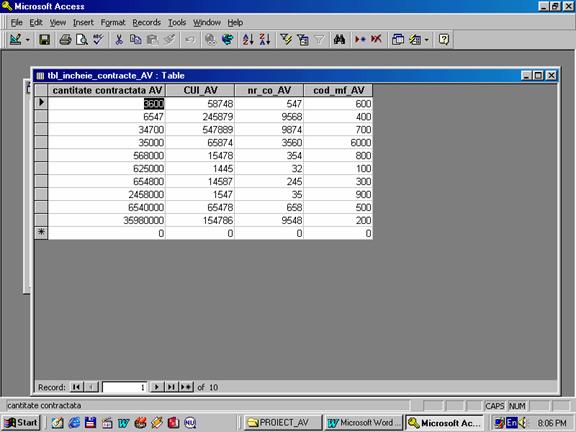This screenshot has width=576, height=432.
Task: Open the Format menu
Action: 113,23
